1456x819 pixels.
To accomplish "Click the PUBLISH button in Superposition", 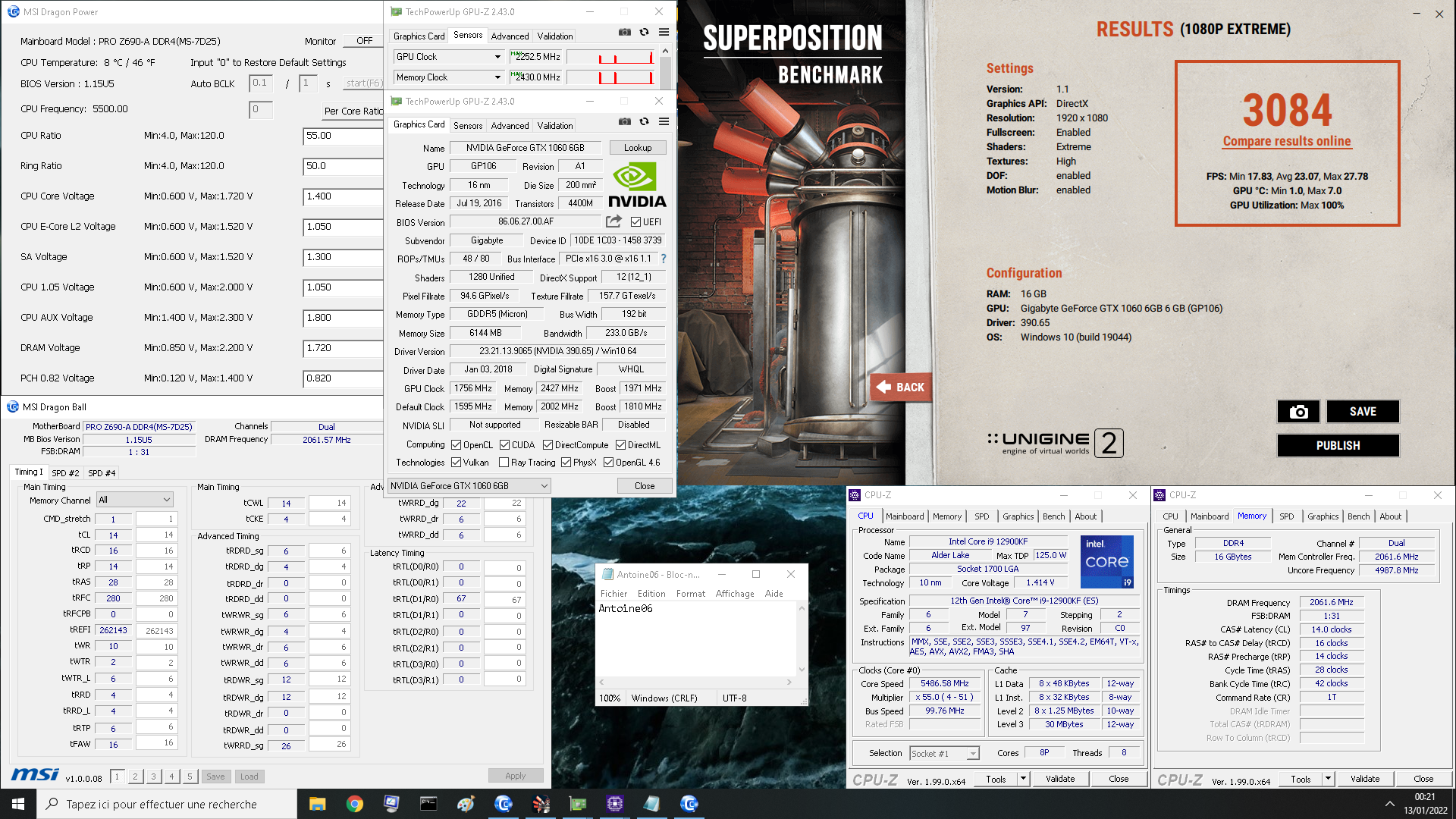I will [x=1338, y=446].
